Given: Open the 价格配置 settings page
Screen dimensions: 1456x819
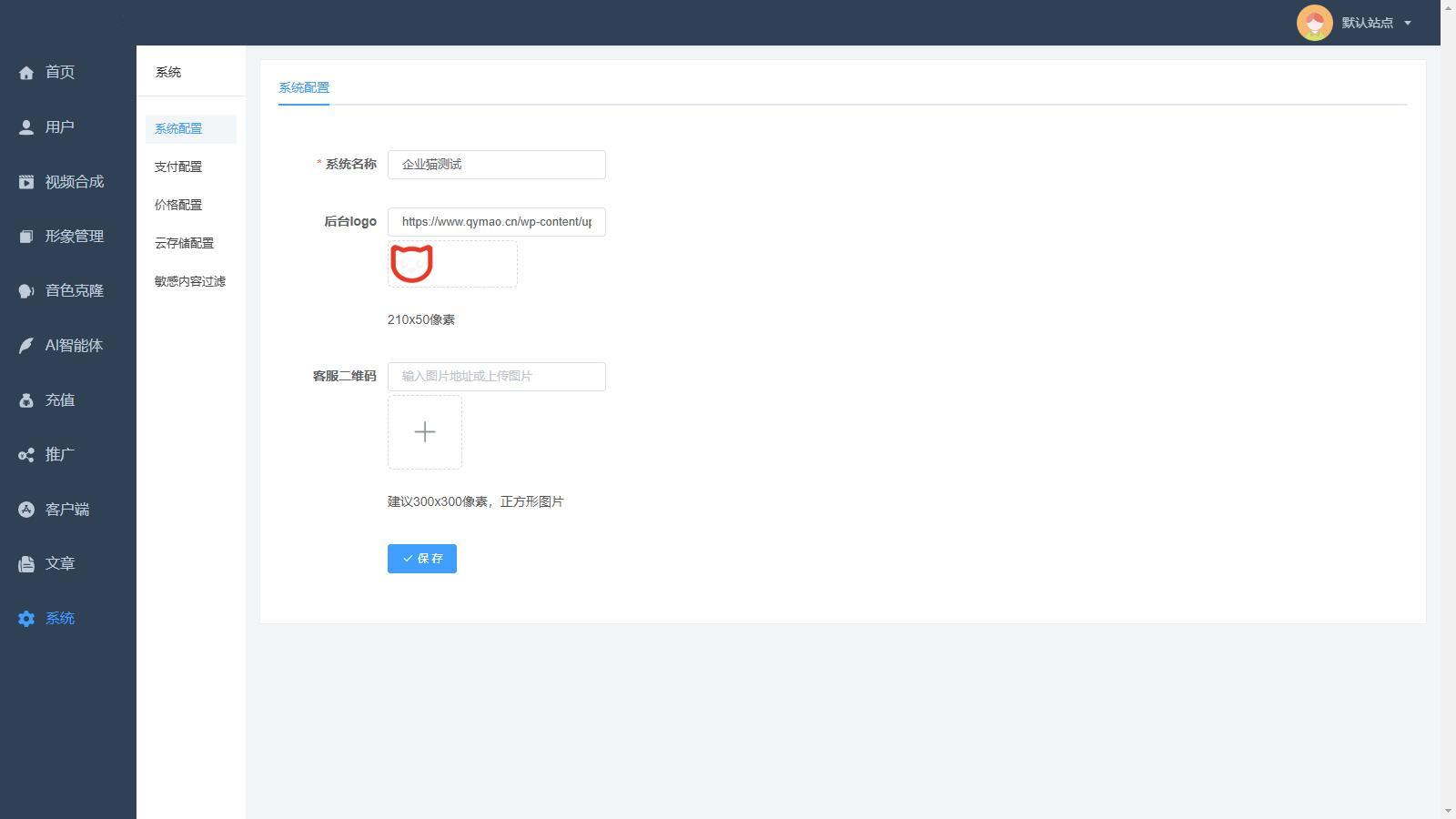Looking at the screenshot, I should (x=179, y=205).
